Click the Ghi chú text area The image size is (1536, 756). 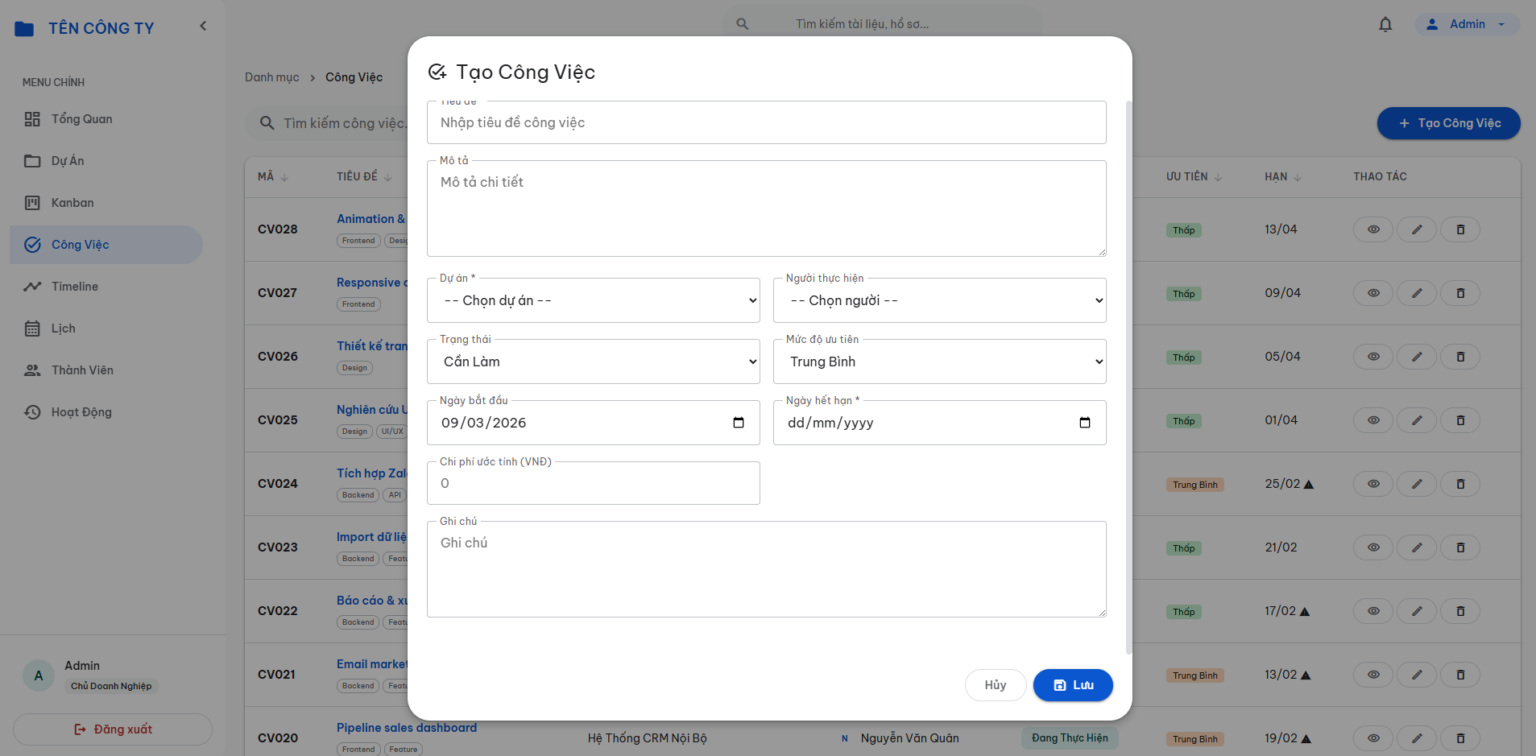(x=767, y=569)
